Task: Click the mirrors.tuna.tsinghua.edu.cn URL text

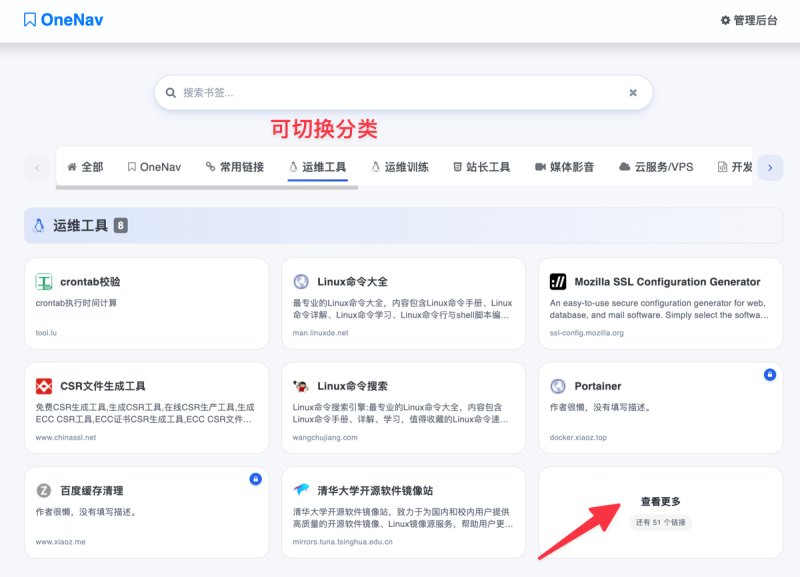Action: (x=343, y=542)
